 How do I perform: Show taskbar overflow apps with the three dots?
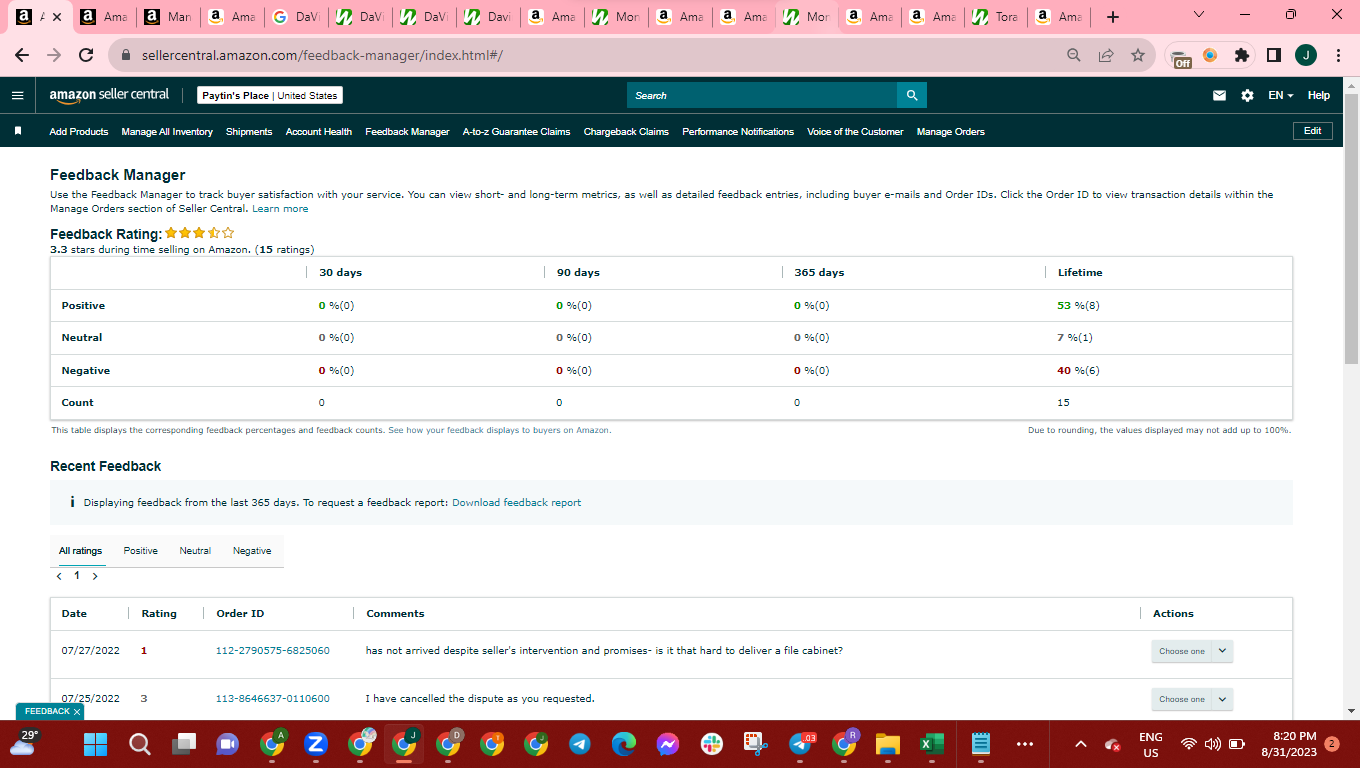pos(1025,744)
